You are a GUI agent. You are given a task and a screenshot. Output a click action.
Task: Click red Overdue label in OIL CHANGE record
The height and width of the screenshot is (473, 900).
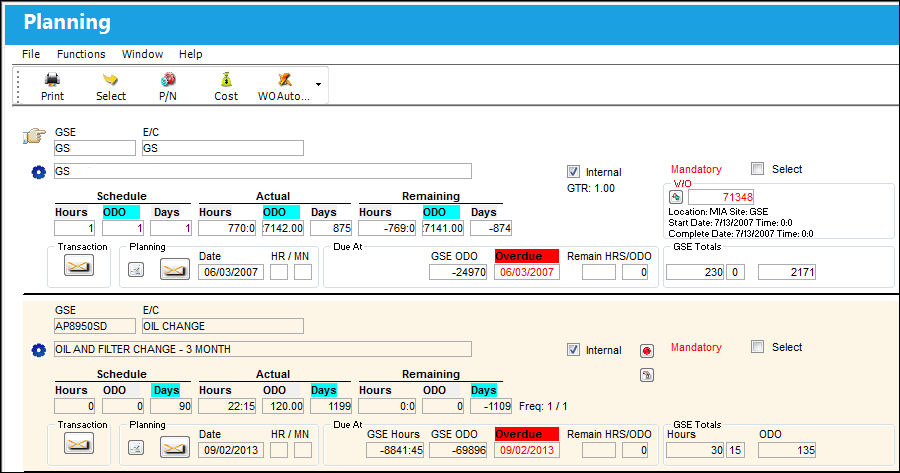click(527, 434)
